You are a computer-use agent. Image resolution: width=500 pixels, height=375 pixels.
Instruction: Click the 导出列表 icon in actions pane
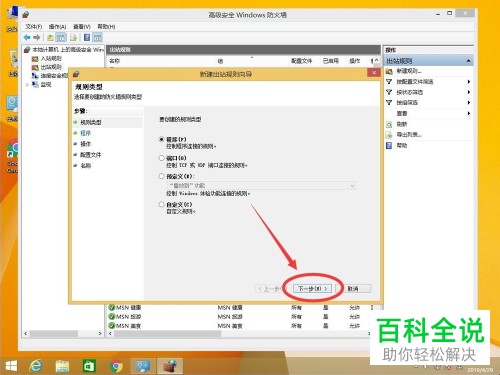(389, 135)
